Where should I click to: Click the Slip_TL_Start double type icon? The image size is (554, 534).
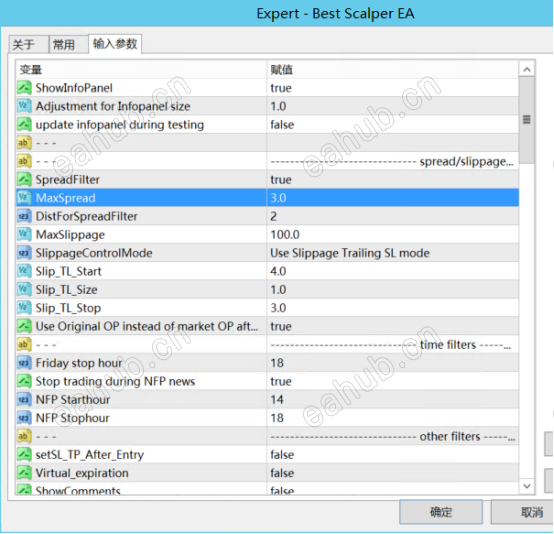click(x=24, y=271)
